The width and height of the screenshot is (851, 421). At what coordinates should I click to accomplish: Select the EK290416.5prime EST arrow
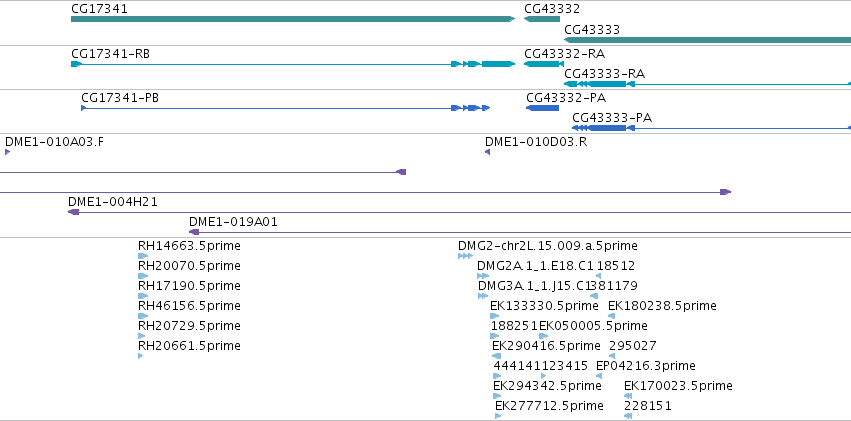pos(497,356)
